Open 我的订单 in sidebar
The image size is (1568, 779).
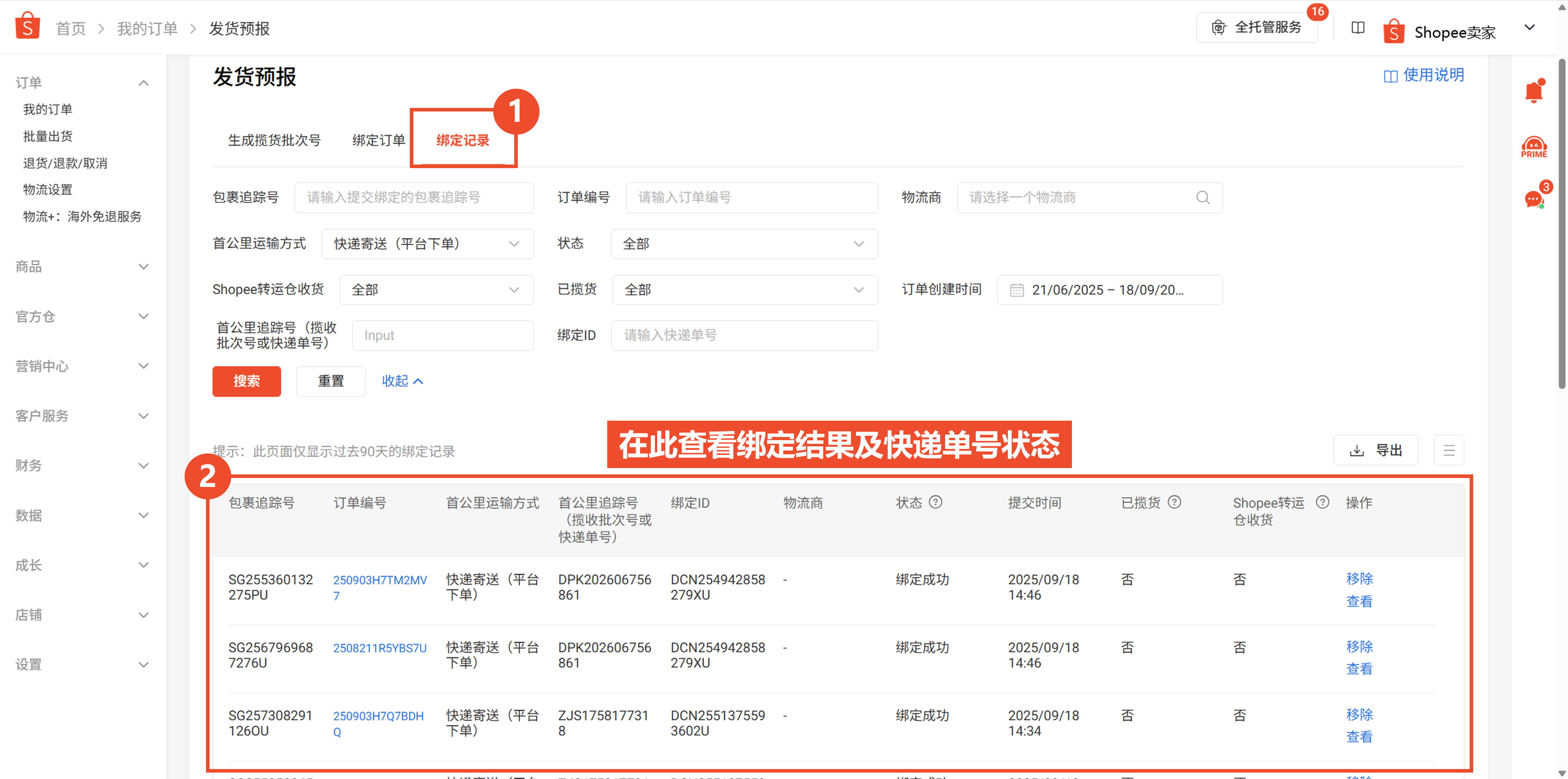(47, 110)
